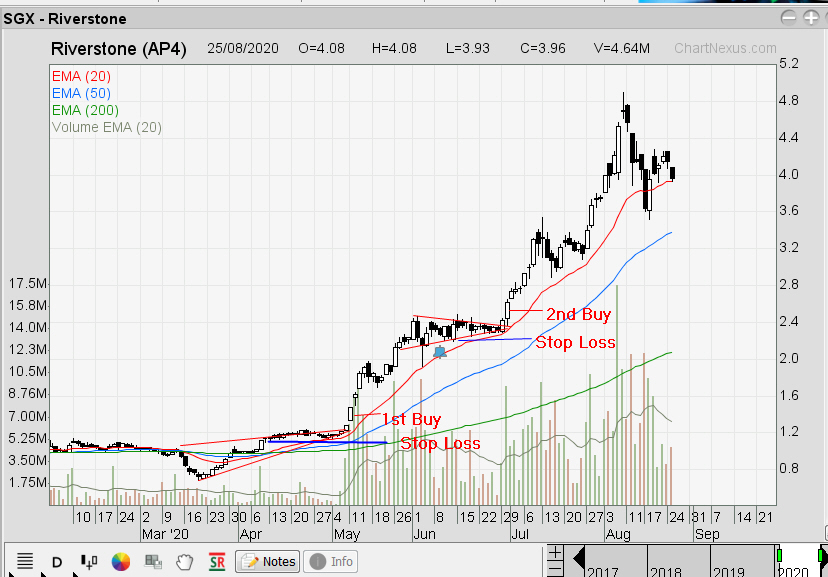Select 2018 on the year timeline
Image resolution: width=828 pixels, height=577 pixels.
click(x=666, y=572)
